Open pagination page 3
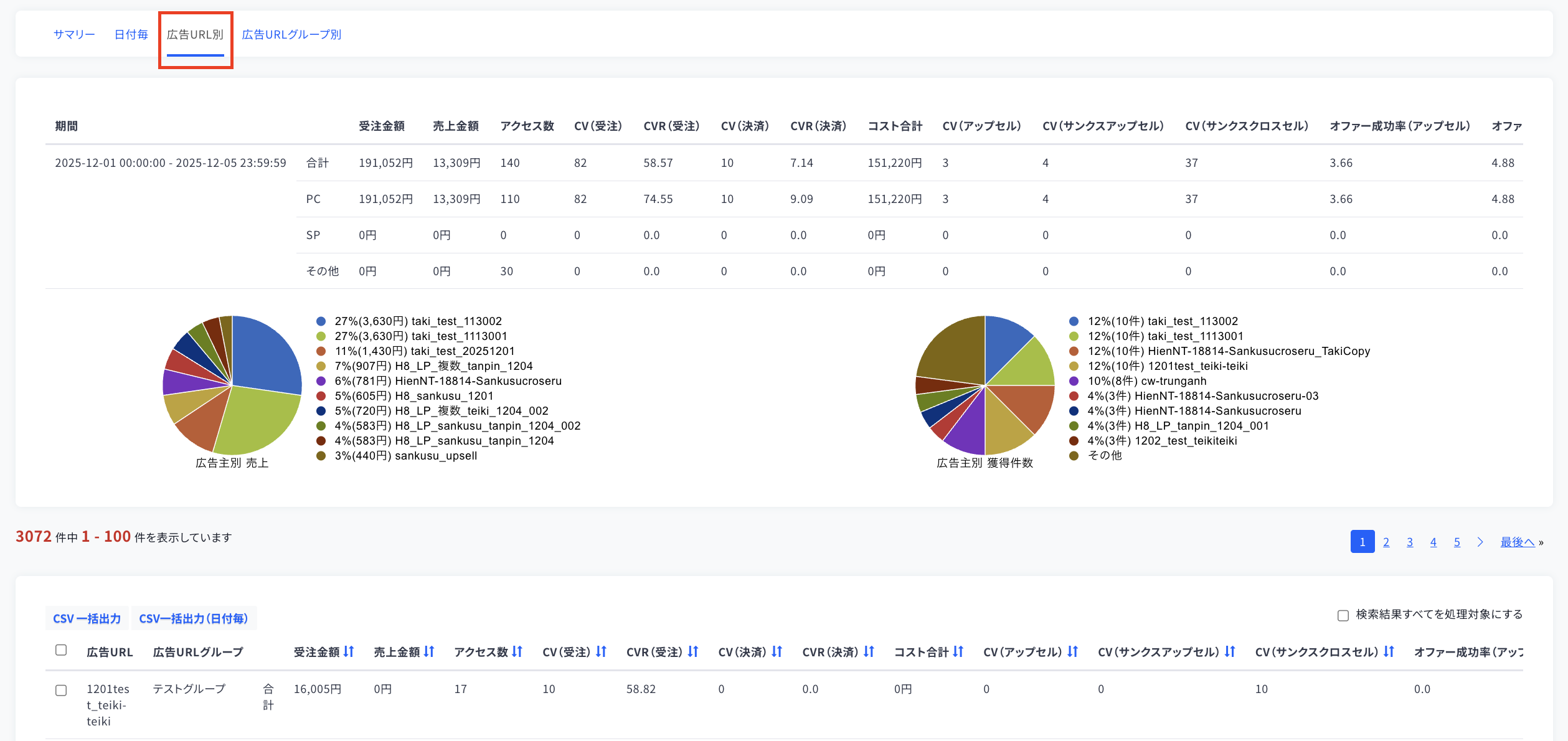This screenshot has height=741, width=1568. point(1410,542)
